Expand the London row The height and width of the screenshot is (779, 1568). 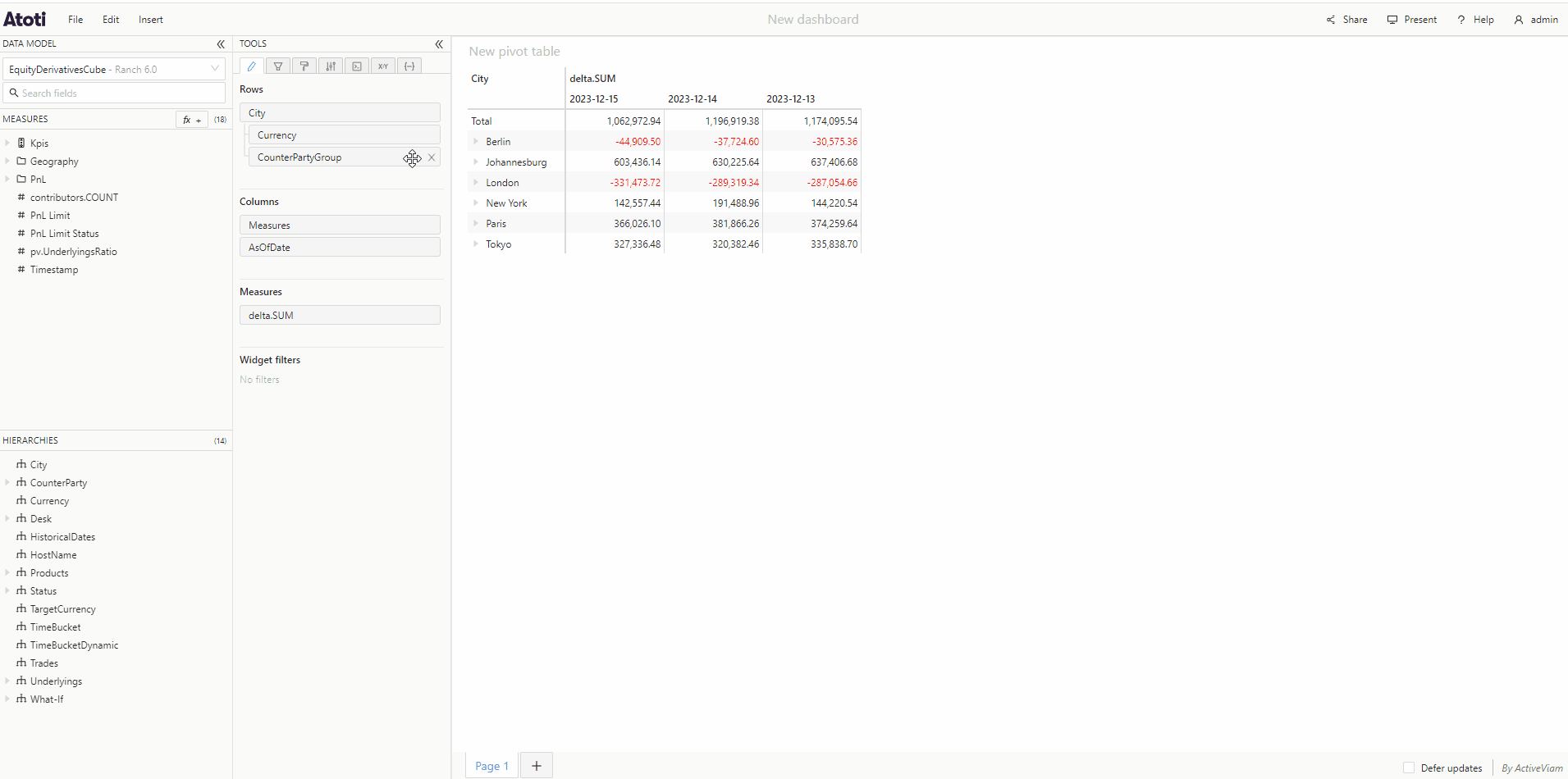coord(476,182)
